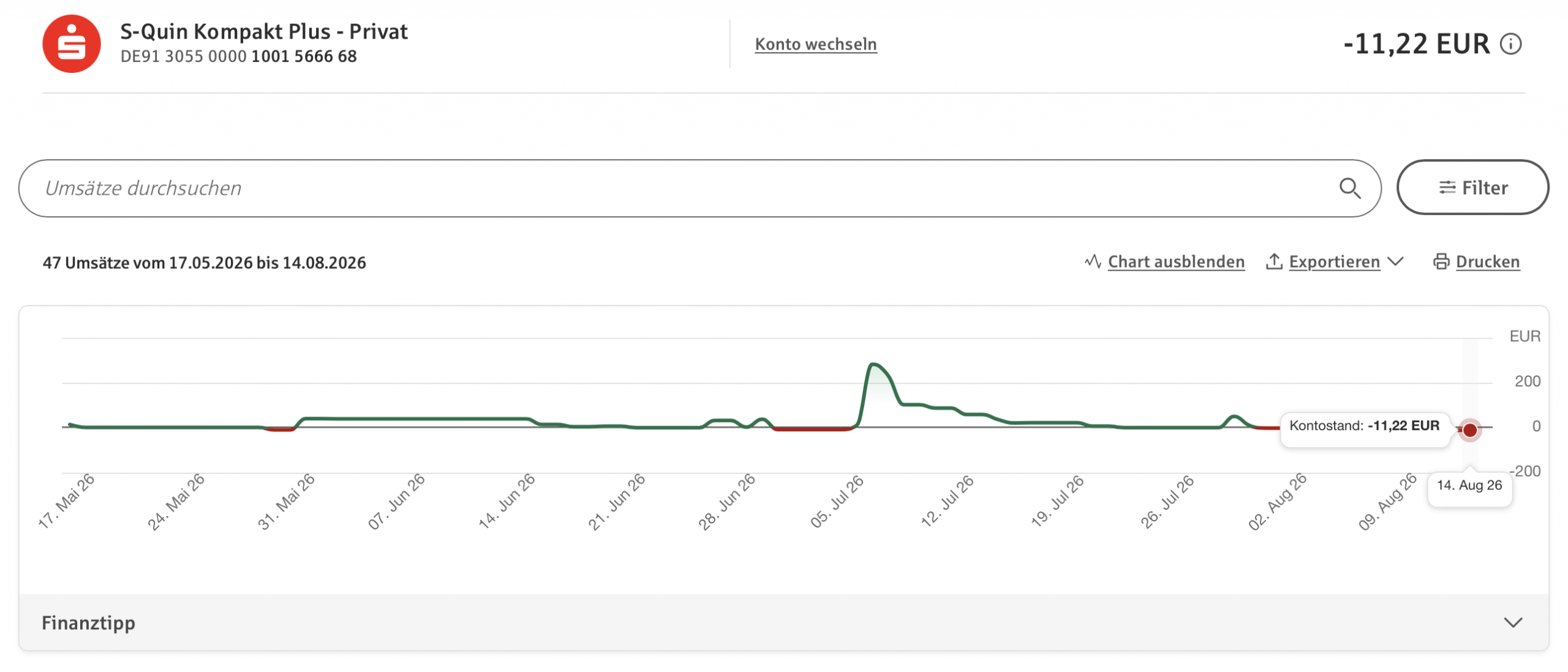Image resolution: width=1568 pixels, height=672 pixels.
Task: Expand the Finanztipp panel header
Action: 783,622
